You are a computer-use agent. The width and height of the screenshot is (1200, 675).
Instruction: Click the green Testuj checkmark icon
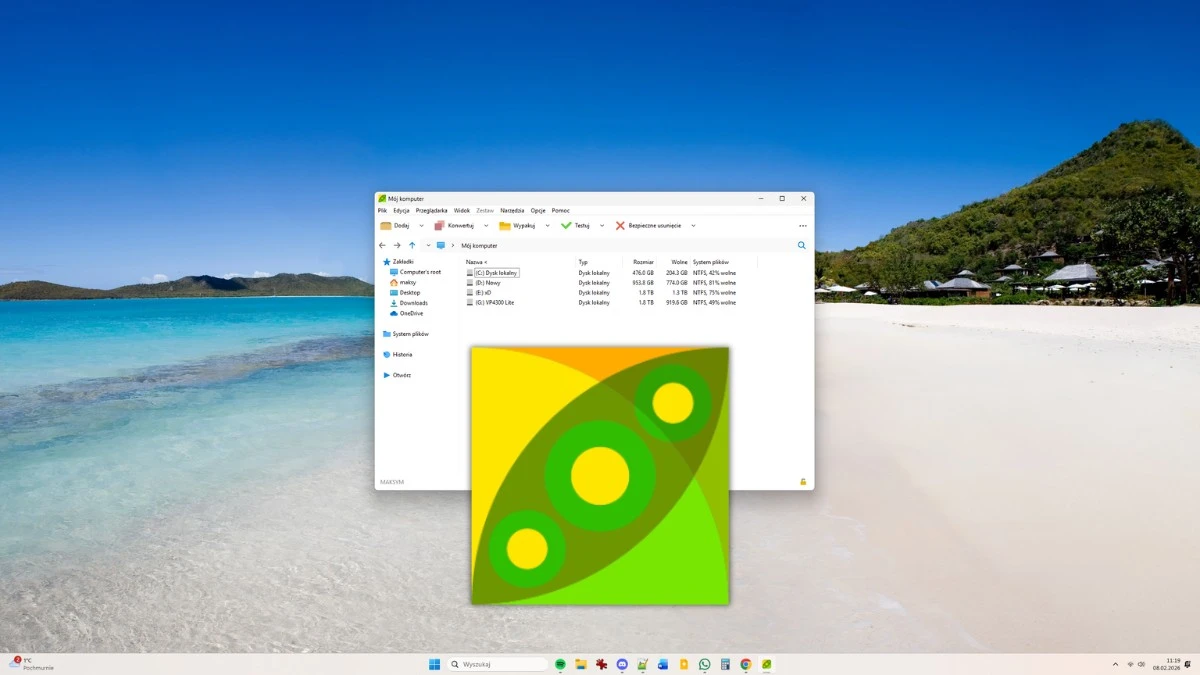[567, 226]
